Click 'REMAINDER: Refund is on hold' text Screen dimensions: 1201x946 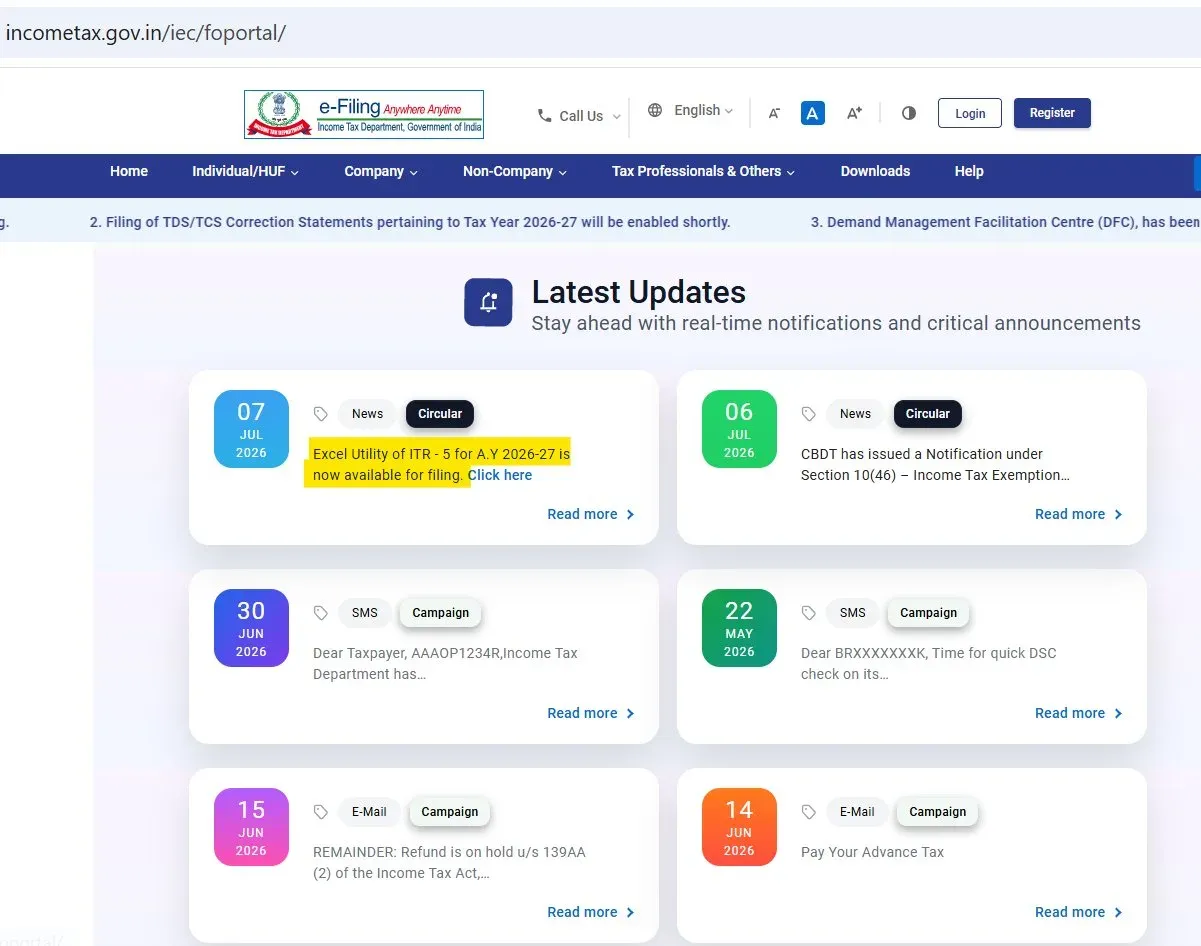[449, 862]
